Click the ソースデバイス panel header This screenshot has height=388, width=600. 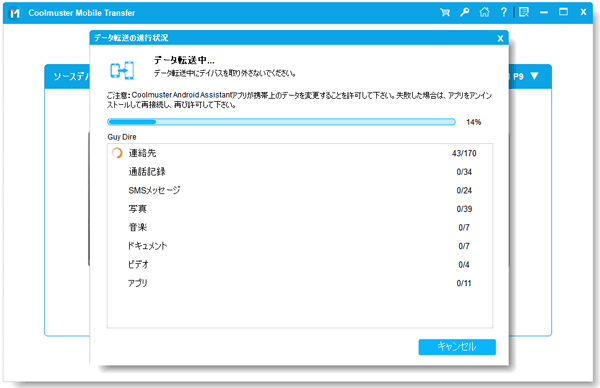pyautogui.click(x=67, y=77)
